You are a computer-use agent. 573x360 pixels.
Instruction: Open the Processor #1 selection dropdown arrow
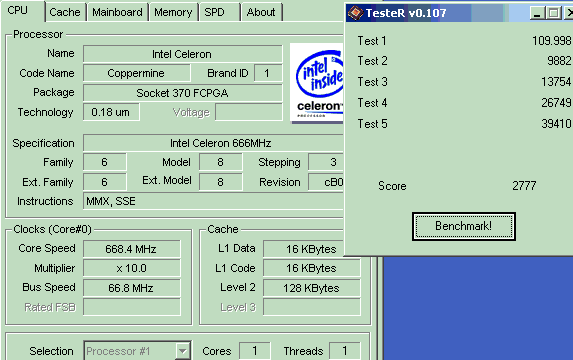click(x=182, y=351)
